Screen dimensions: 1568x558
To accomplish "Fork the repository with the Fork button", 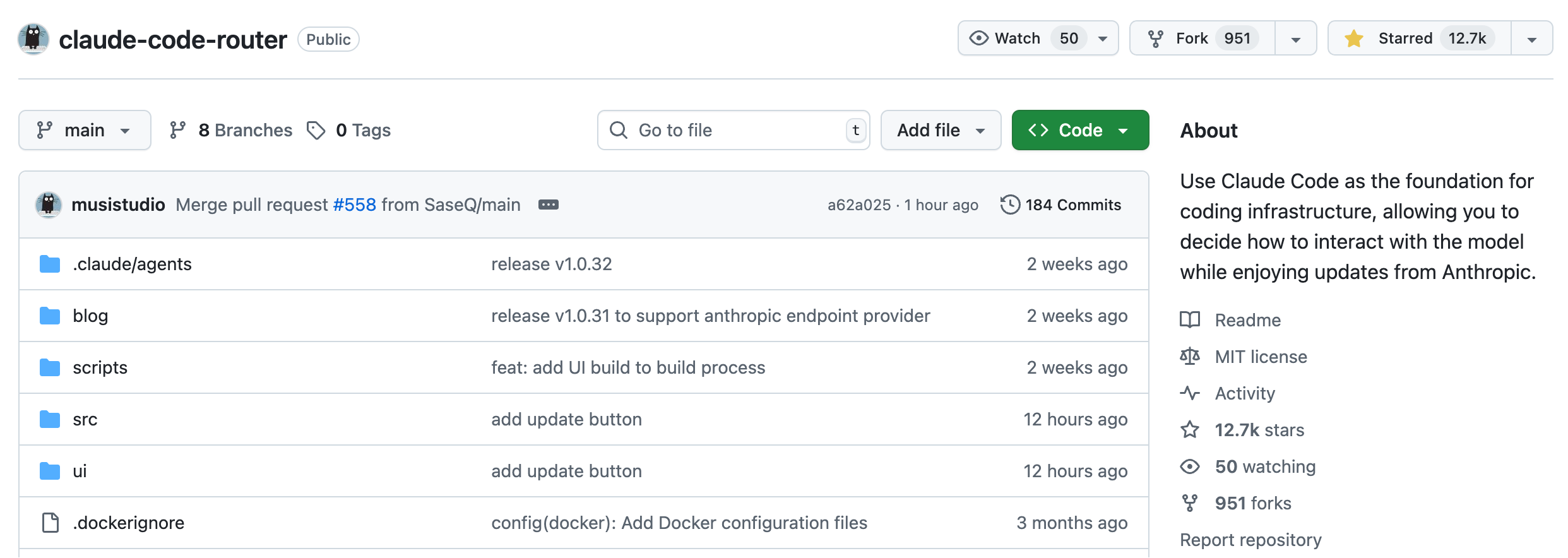I will click(x=1203, y=39).
